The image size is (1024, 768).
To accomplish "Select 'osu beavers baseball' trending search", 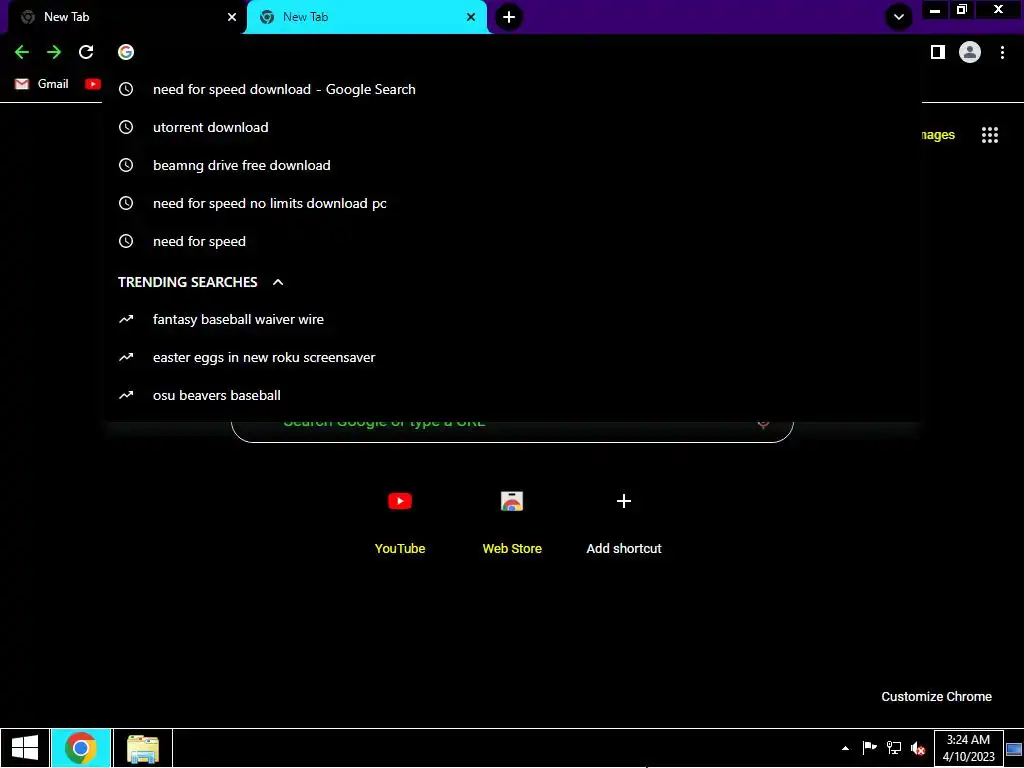I will [x=512, y=395].
